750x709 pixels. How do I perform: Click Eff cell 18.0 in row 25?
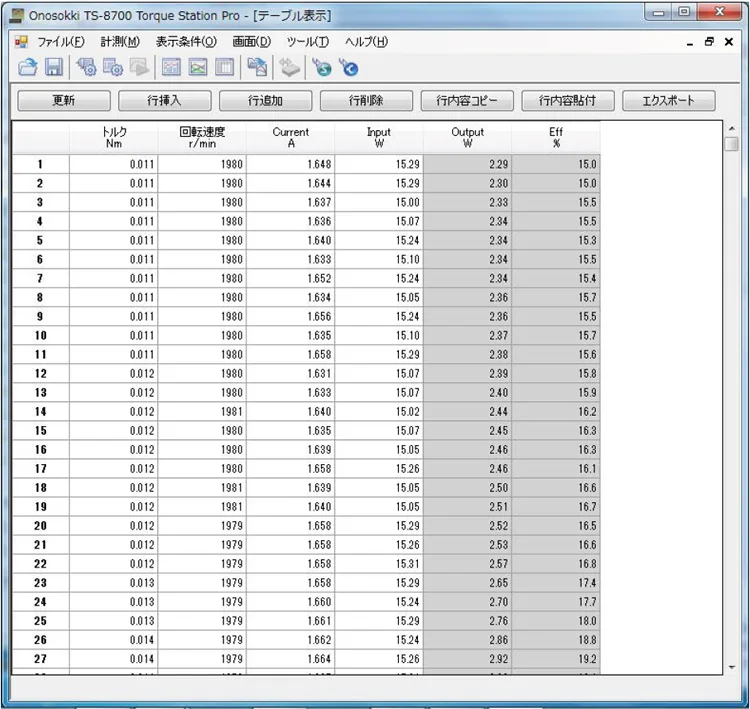[556, 621]
